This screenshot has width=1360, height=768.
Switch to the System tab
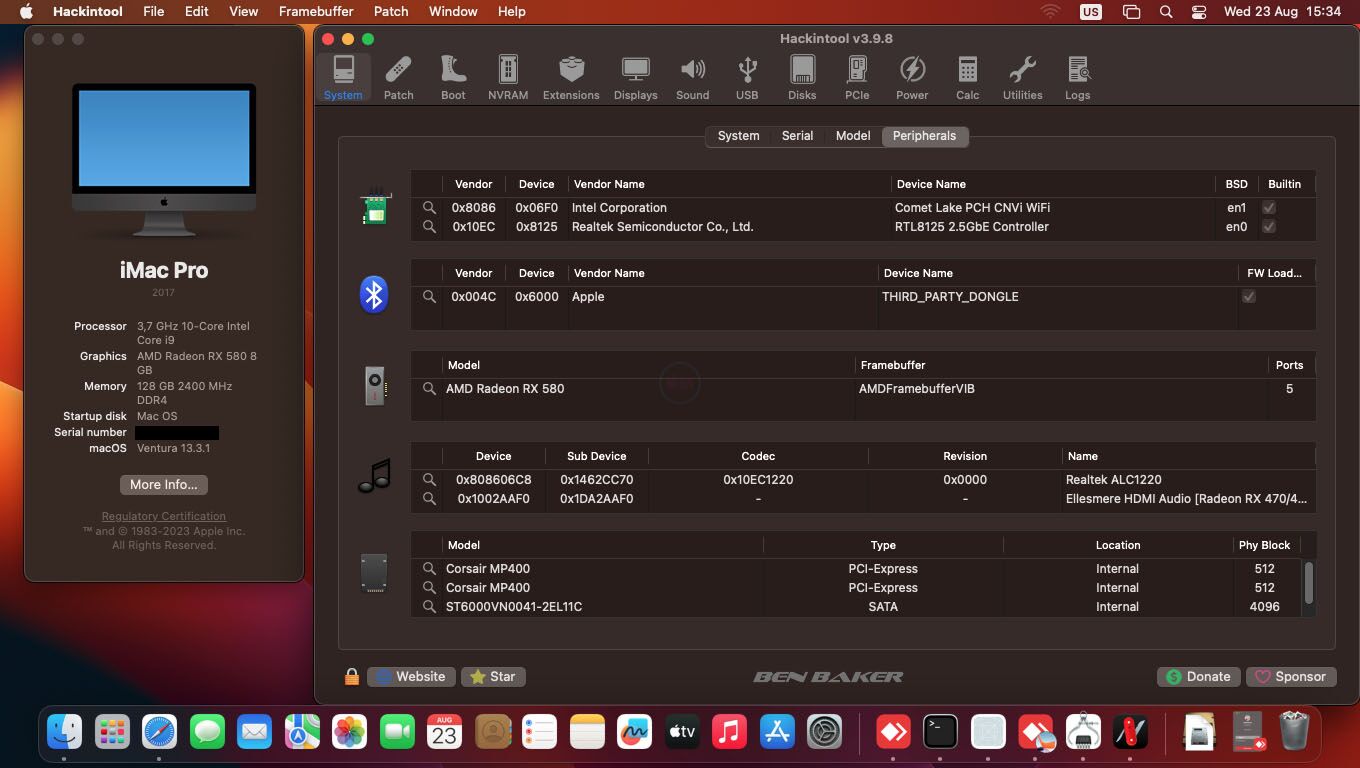[x=738, y=136]
